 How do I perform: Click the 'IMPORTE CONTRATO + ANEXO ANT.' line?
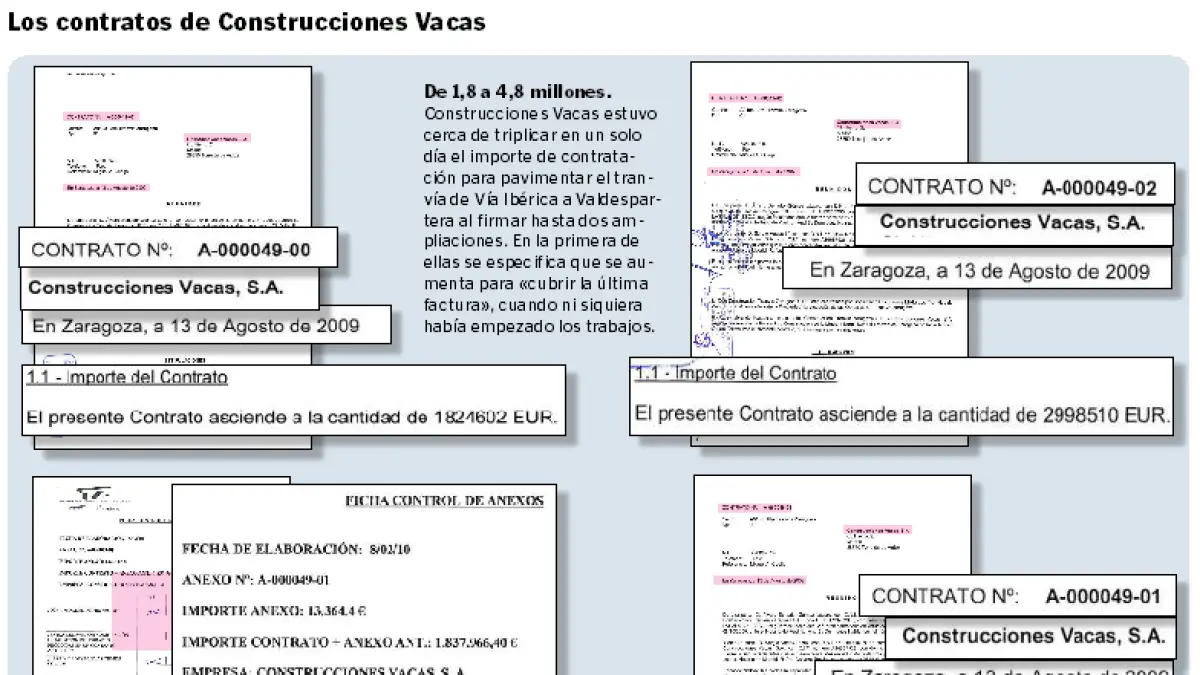tap(350, 643)
